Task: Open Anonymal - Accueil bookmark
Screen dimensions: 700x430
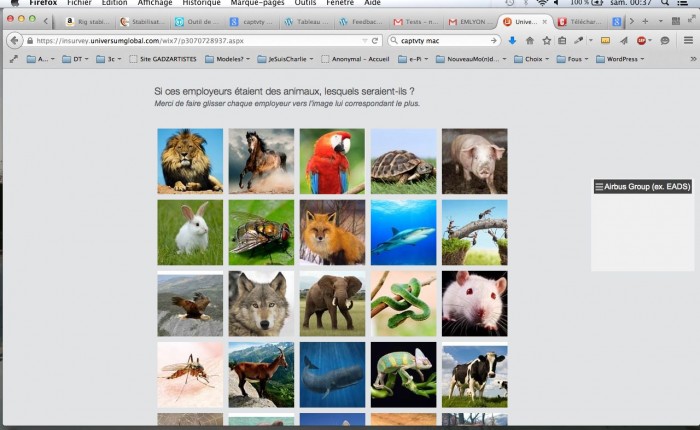Action: click(355, 59)
